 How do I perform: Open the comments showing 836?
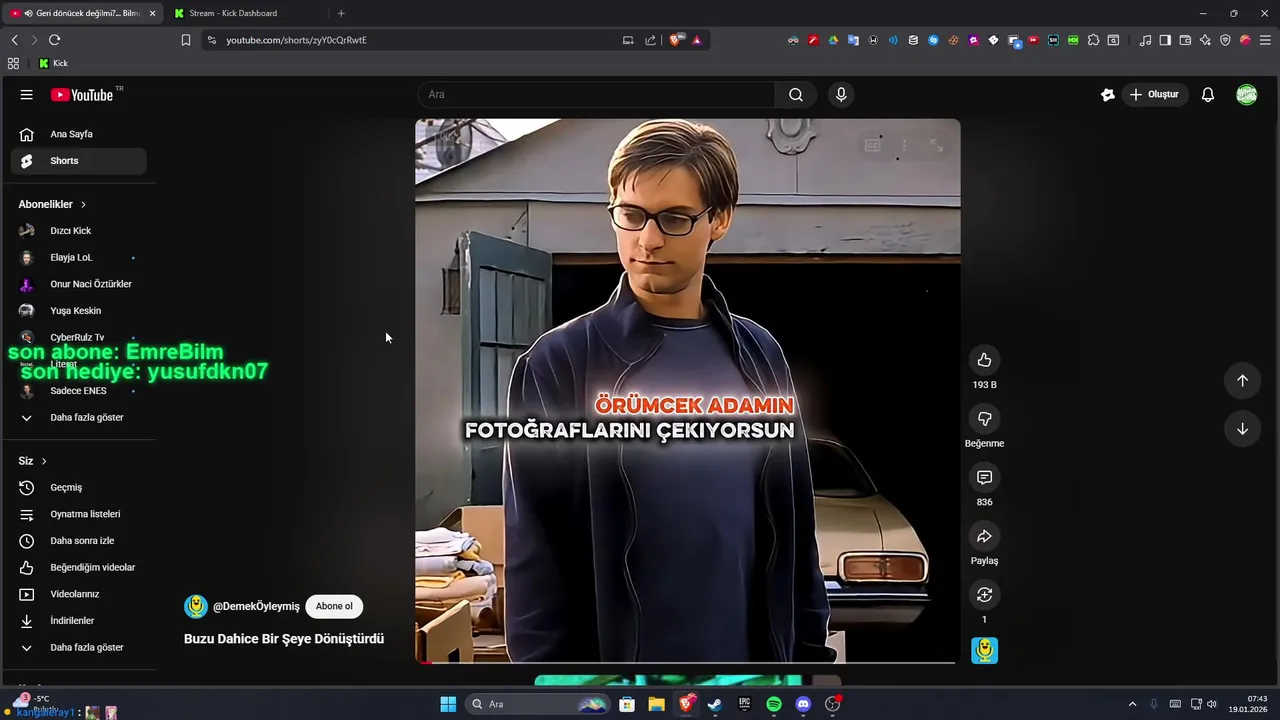tap(984, 478)
